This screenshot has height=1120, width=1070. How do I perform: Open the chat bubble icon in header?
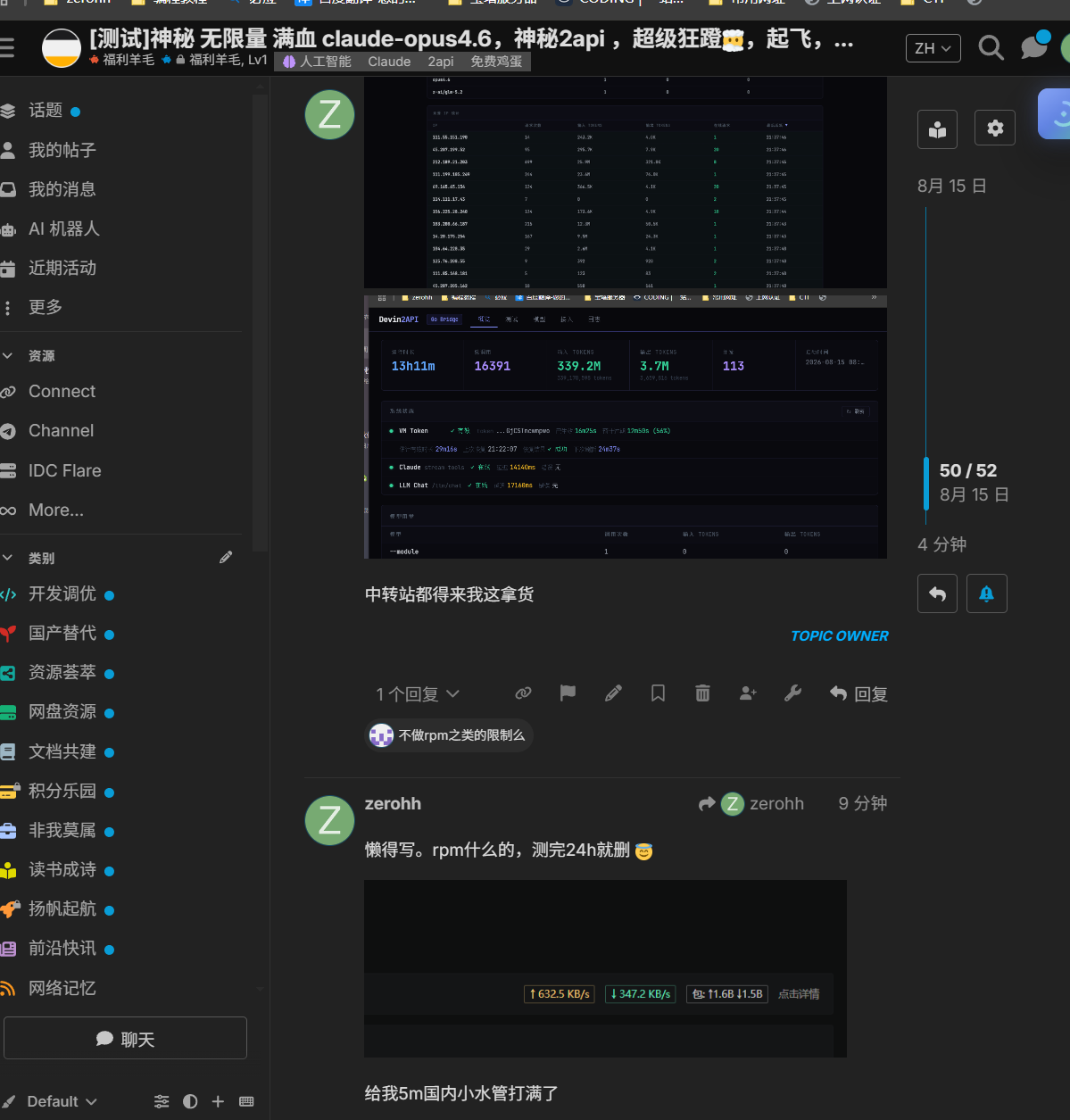[x=1034, y=46]
